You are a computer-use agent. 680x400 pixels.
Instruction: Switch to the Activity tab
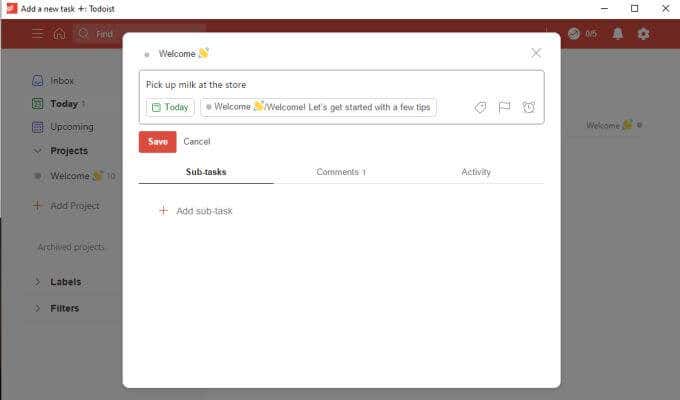tap(476, 172)
